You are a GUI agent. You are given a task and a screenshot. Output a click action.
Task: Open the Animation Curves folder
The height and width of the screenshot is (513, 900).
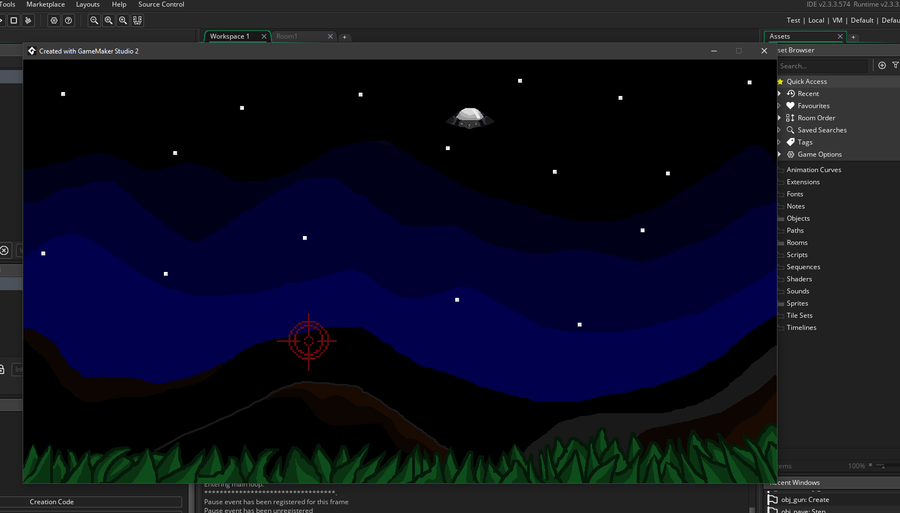[x=813, y=170]
